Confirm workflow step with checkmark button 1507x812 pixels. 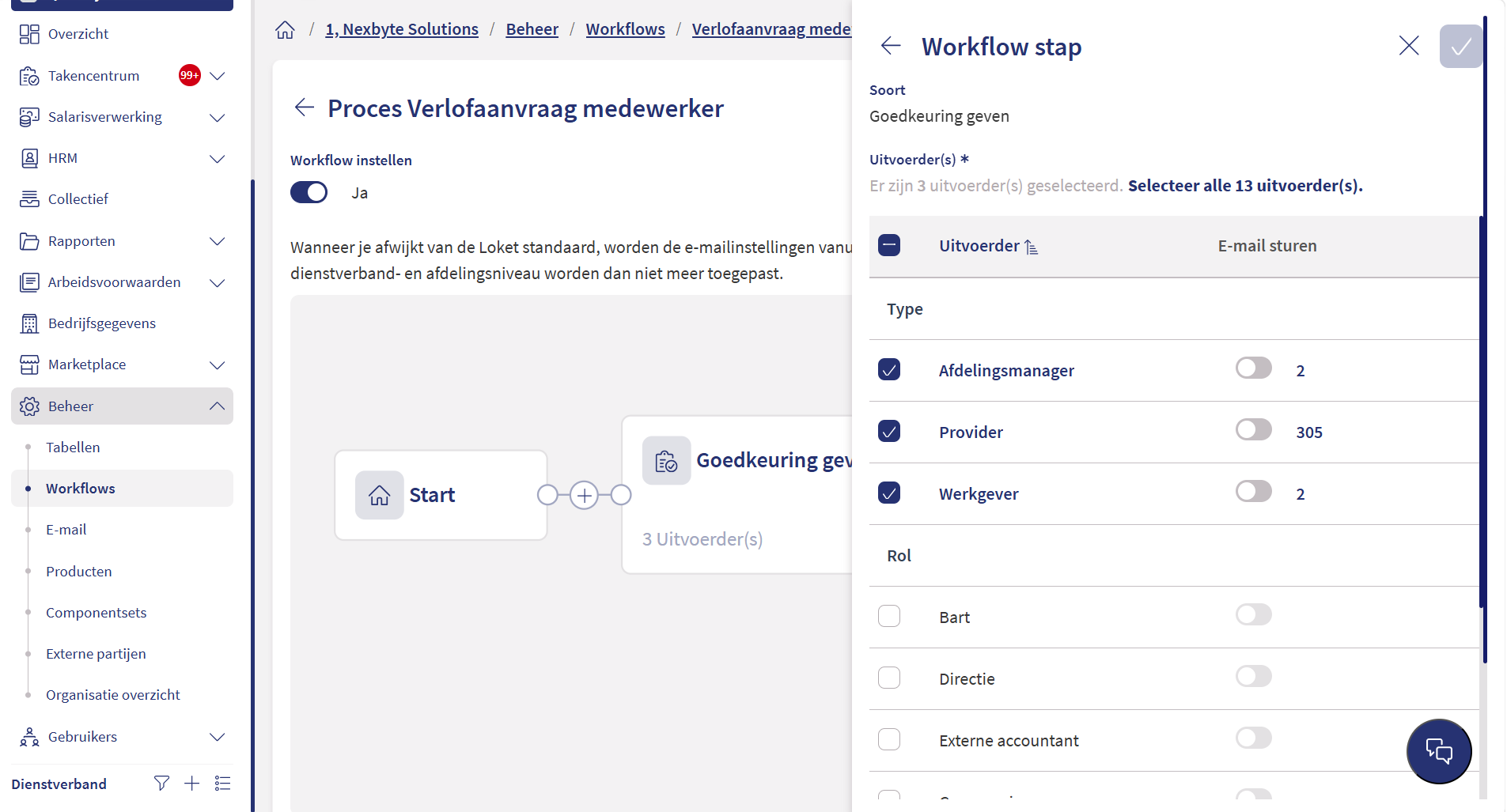[x=1460, y=46]
